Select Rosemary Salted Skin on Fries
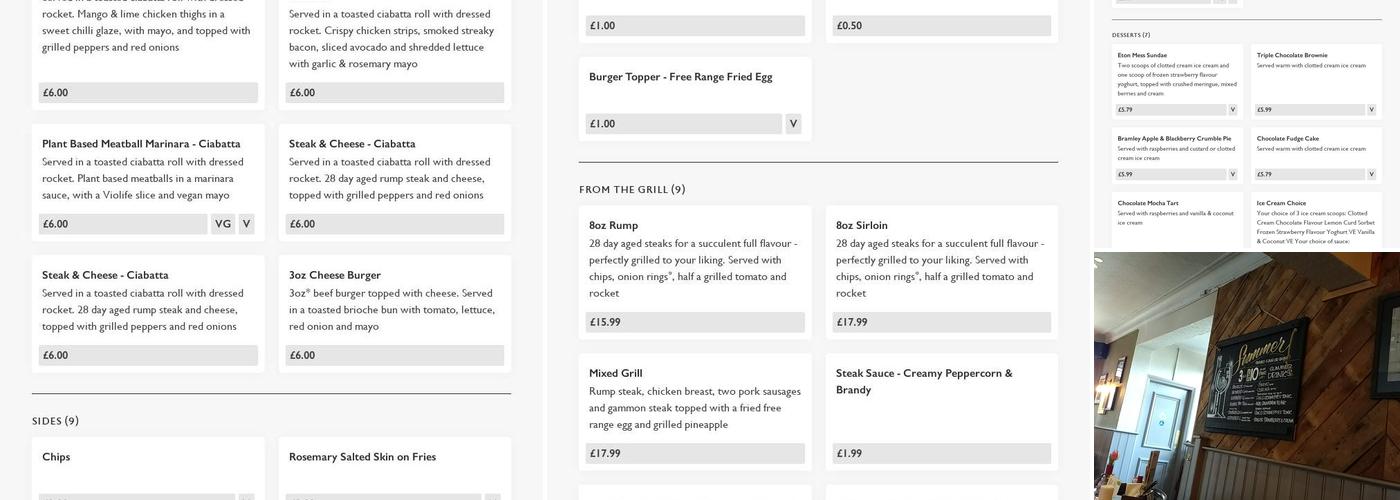This screenshot has width=1400, height=500. pos(362,457)
